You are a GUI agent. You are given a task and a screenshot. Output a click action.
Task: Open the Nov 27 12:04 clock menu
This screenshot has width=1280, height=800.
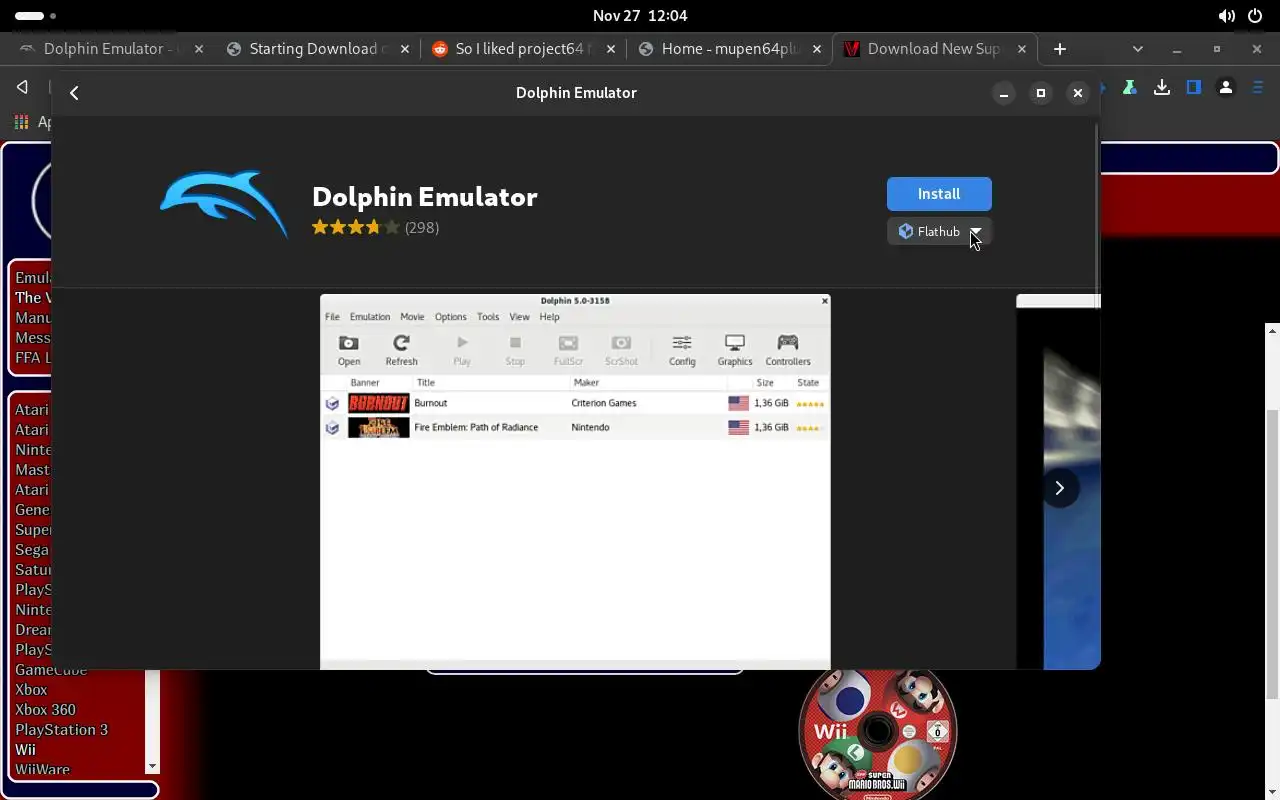640,16
